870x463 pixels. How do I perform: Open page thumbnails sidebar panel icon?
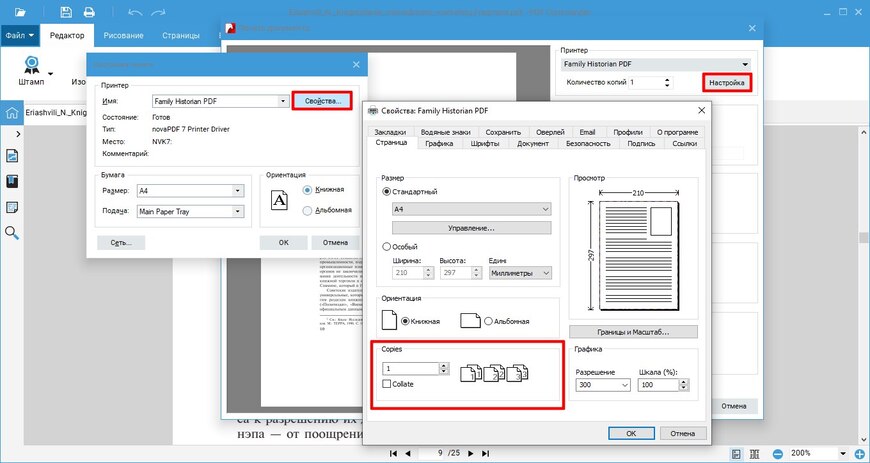(12, 155)
